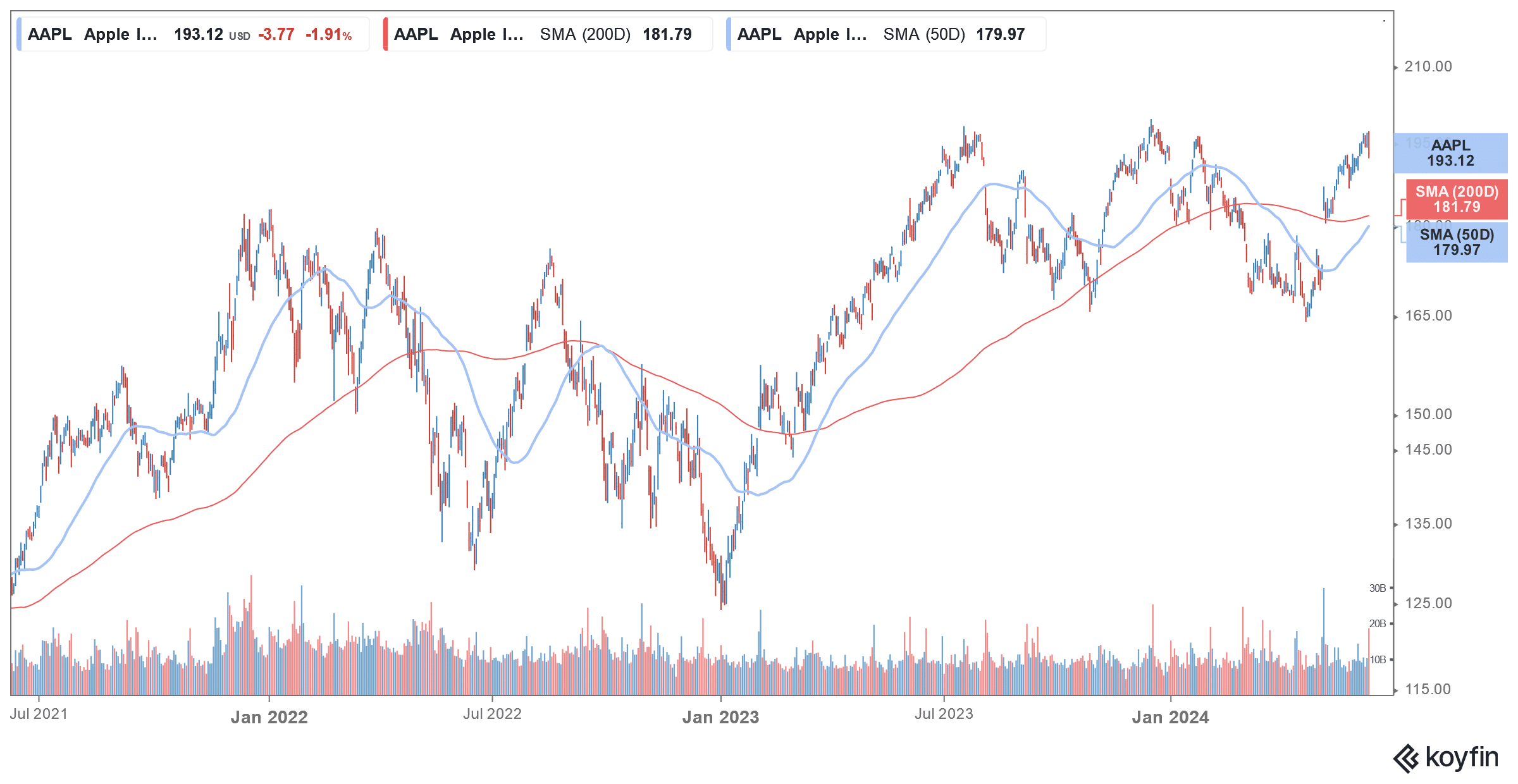The height and width of the screenshot is (784, 1518).
Task: Click the Jan 2023 date label
Action: (x=720, y=717)
